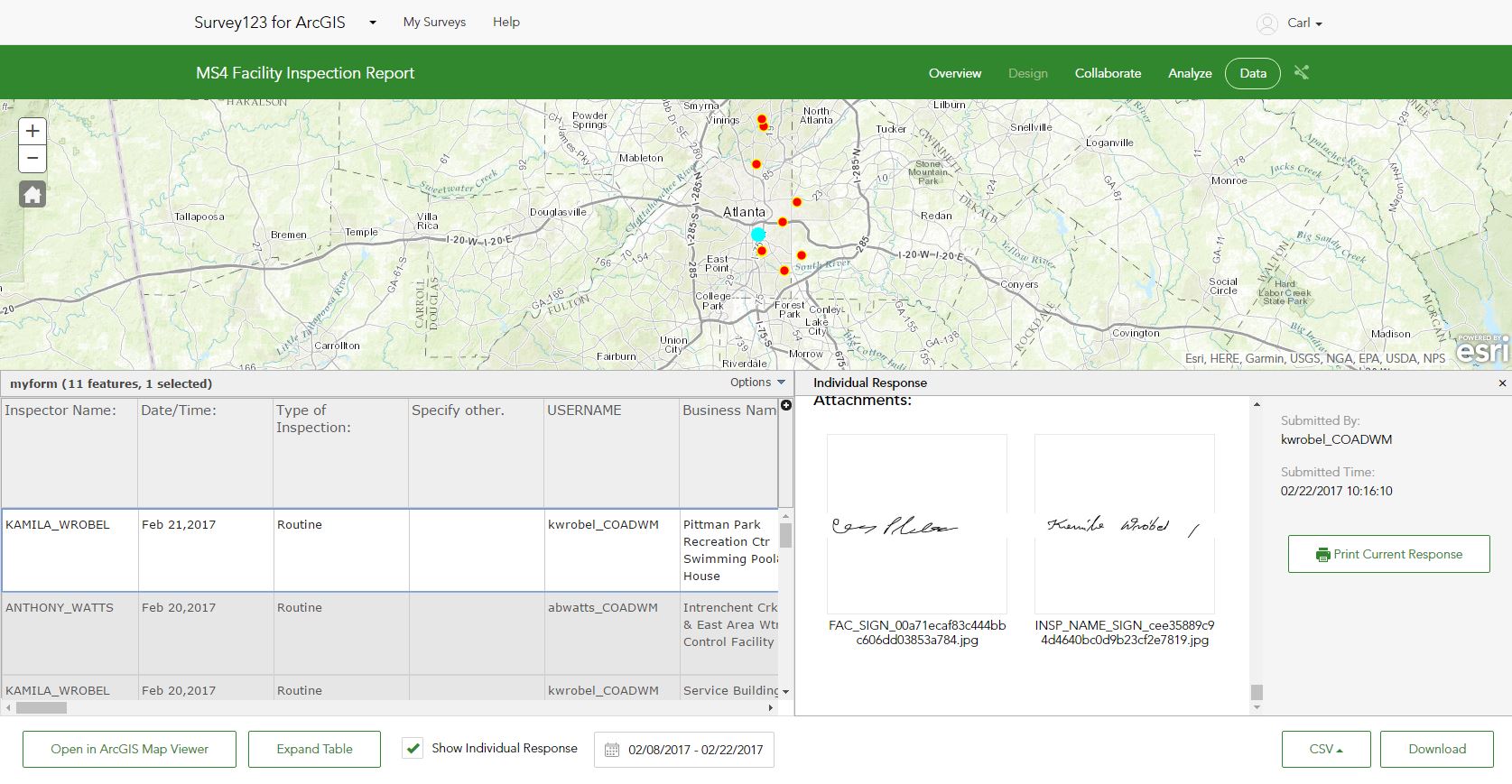Image resolution: width=1512 pixels, height=784 pixels.
Task: Switch to the Overview tab
Action: (955, 73)
